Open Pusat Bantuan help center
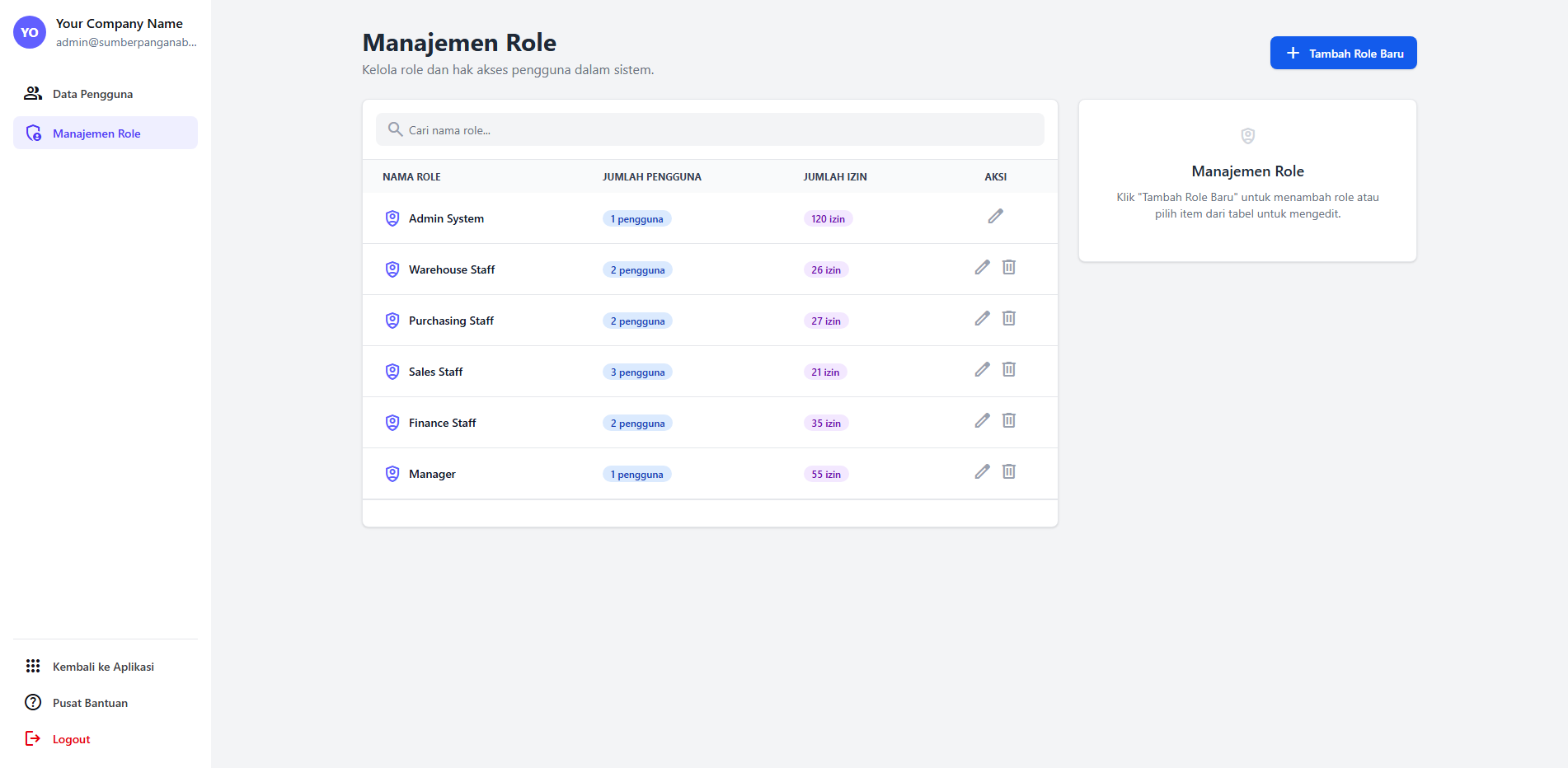Image resolution: width=1568 pixels, height=768 pixels. click(90, 703)
